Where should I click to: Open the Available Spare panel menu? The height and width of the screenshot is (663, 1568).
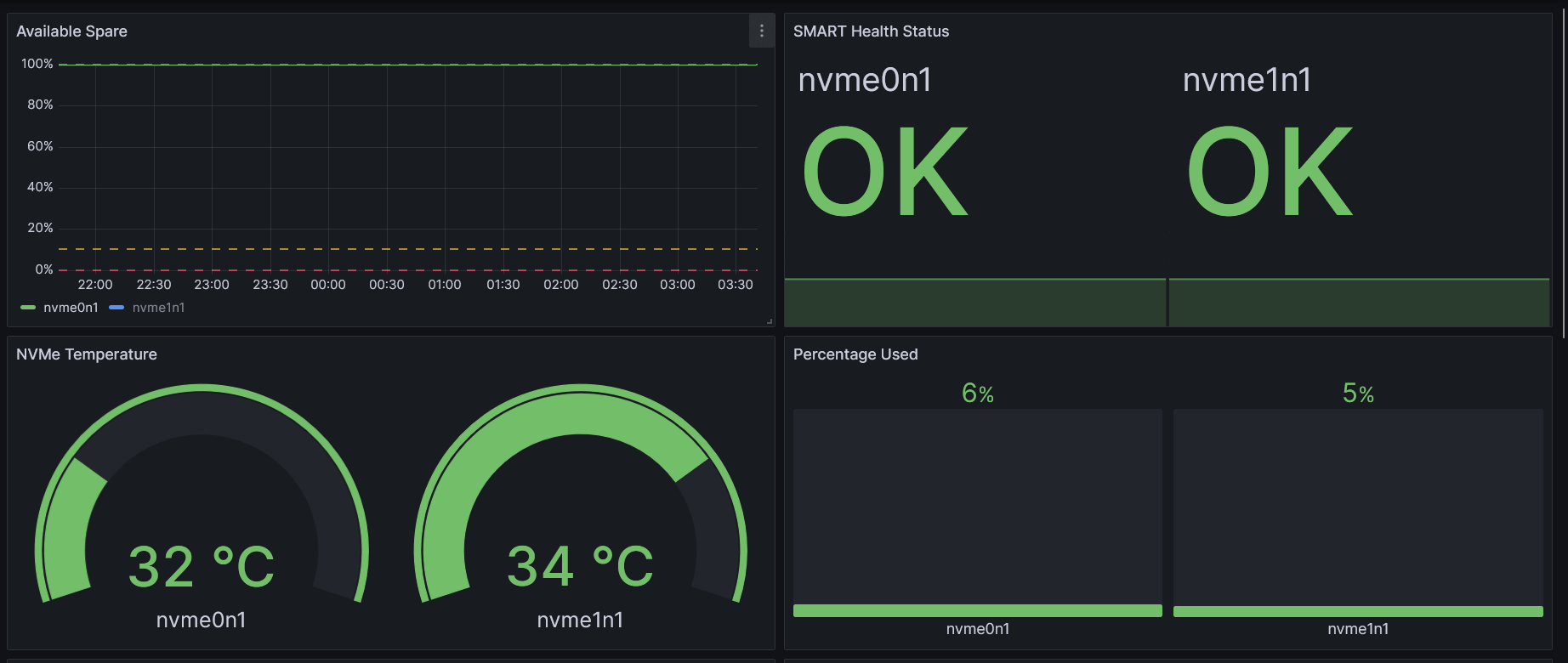point(761,31)
